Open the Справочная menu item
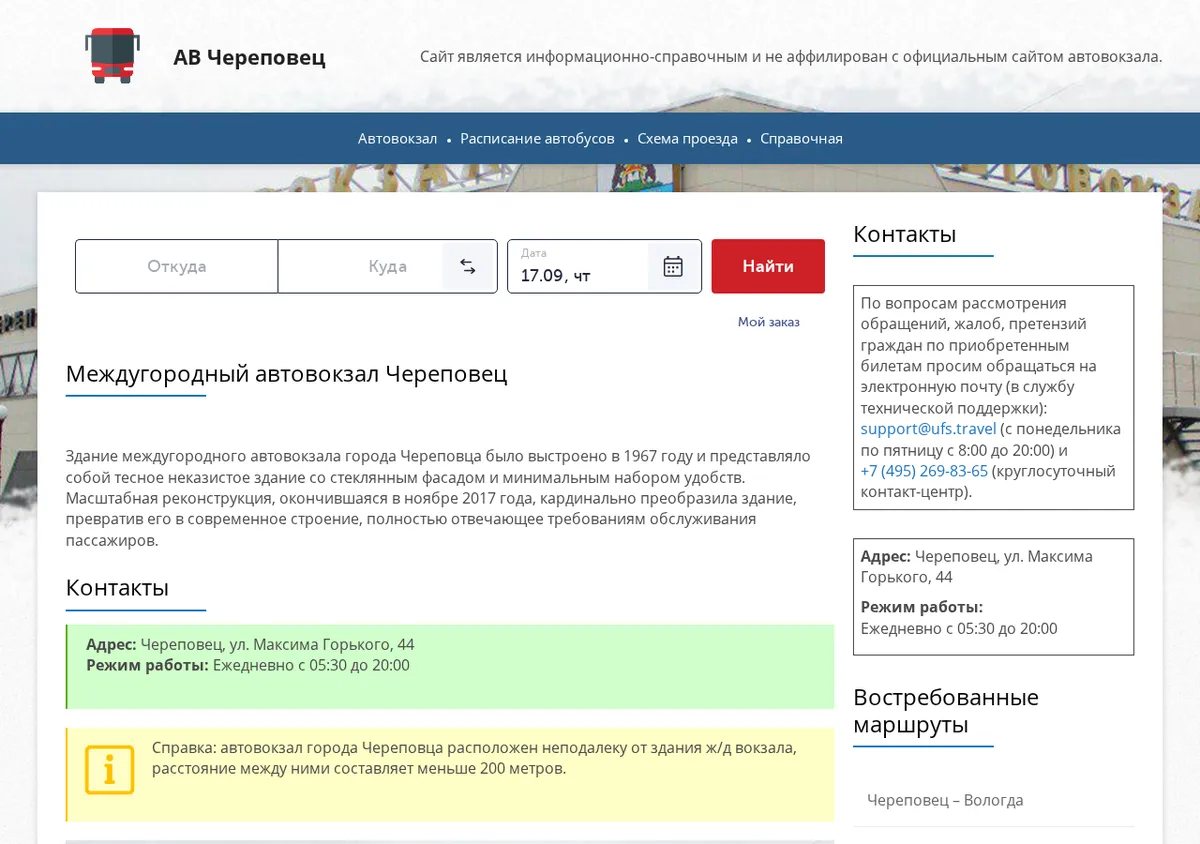The width and height of the screenshot is (1200, 844). coord(801,139)
